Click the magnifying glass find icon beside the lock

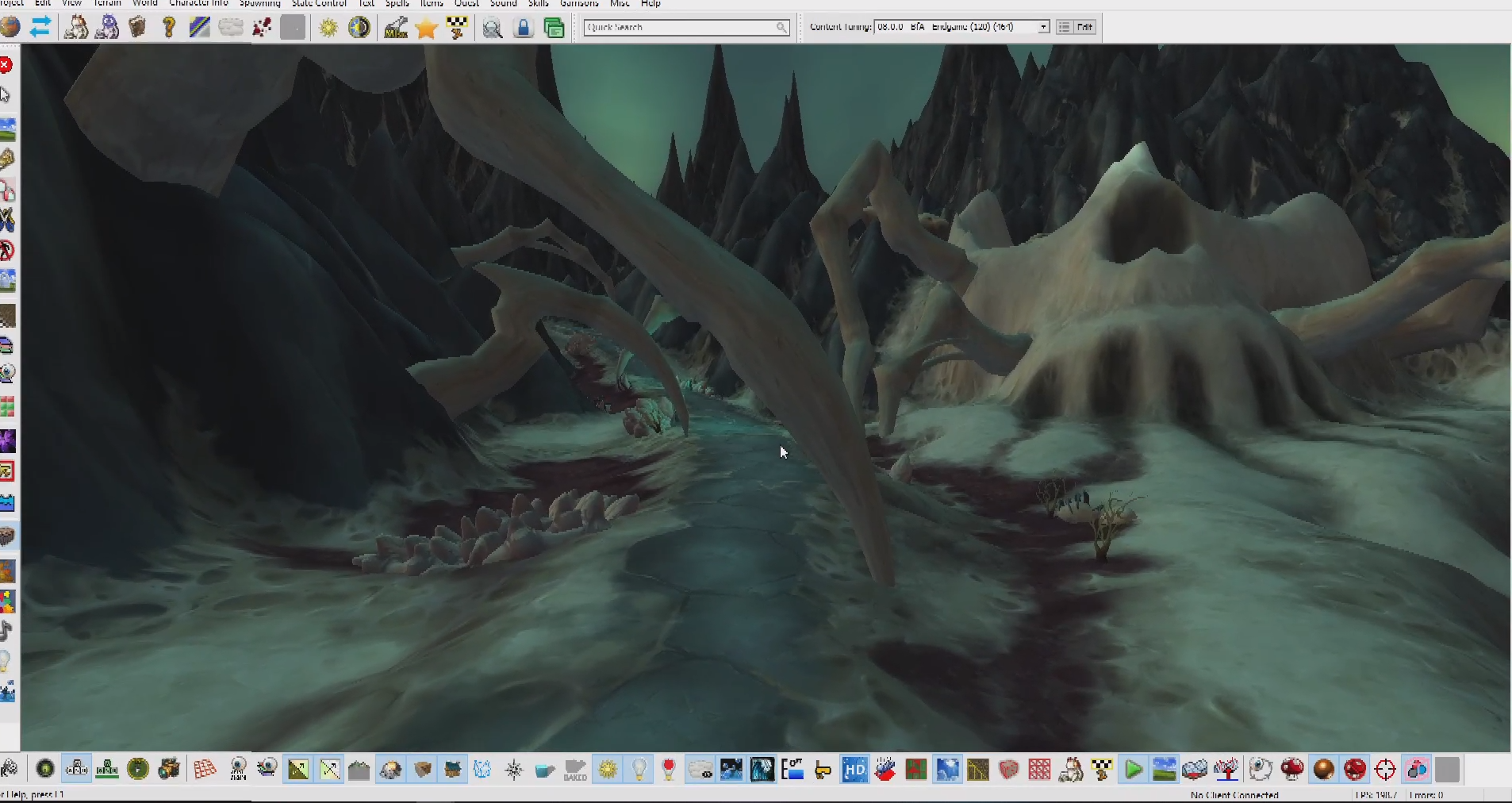[x=493, y=28]
